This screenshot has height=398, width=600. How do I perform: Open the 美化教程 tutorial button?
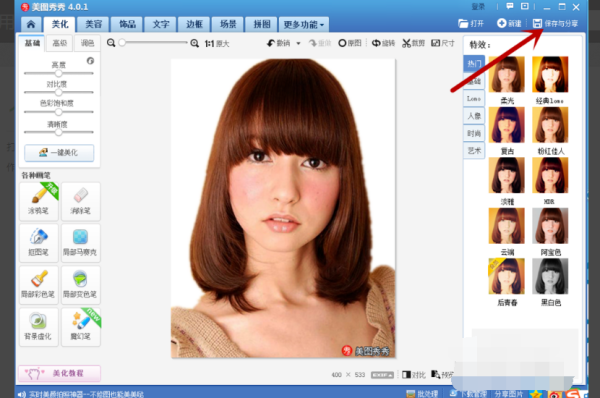(59, 373)
